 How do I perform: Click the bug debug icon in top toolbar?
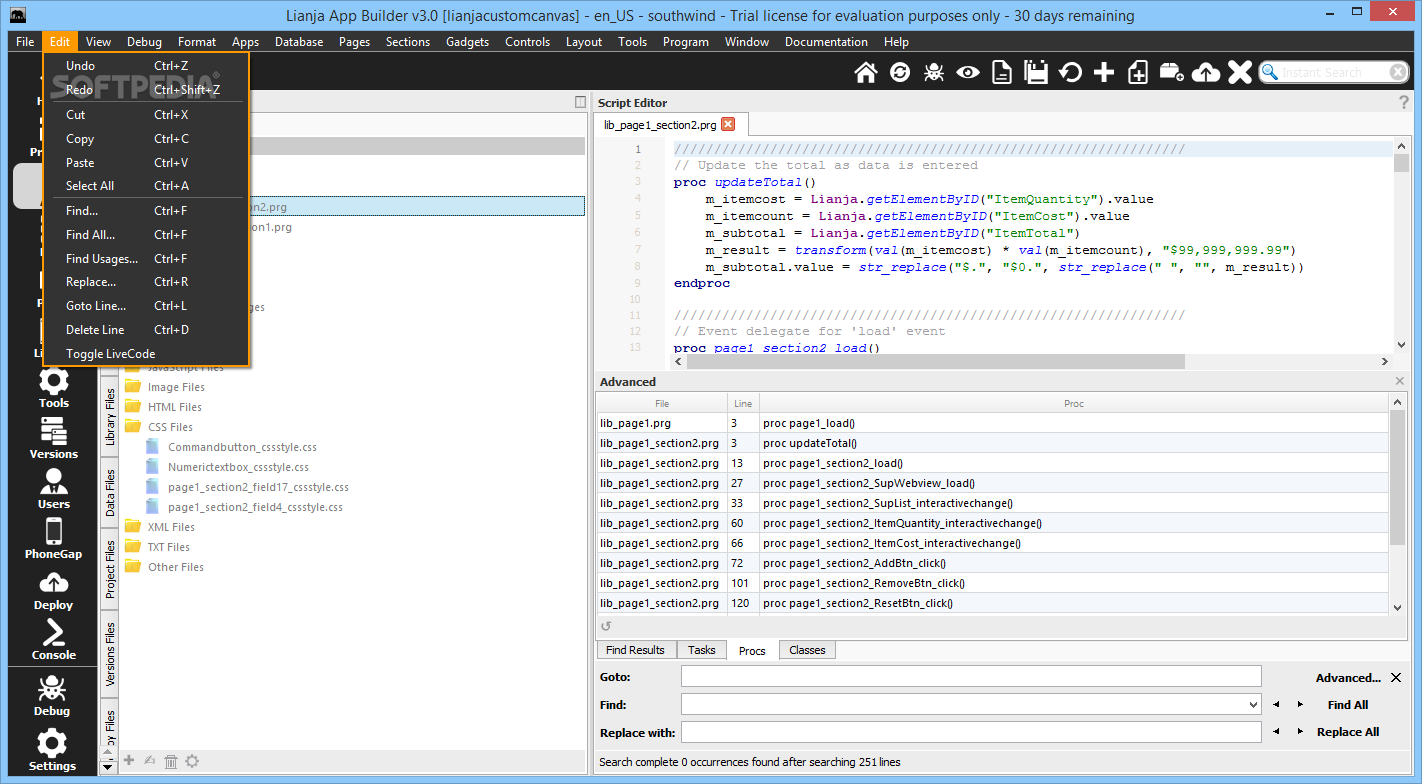934,72
